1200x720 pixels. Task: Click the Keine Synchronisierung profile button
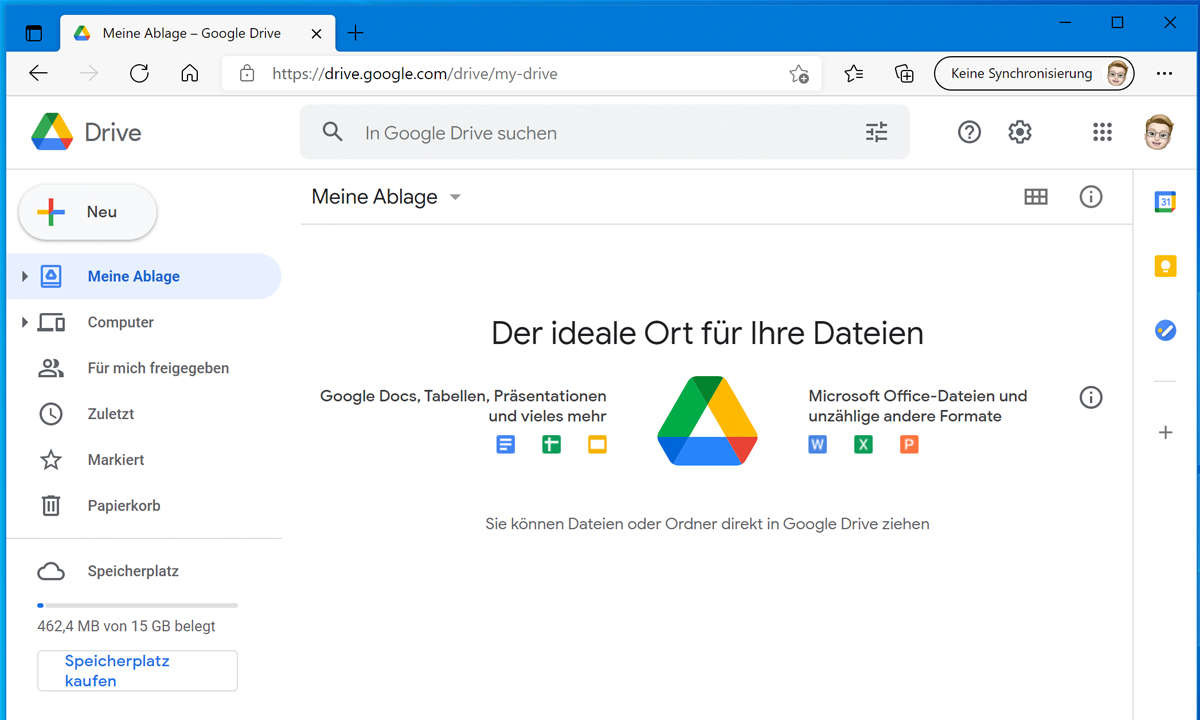point(1034,73)
